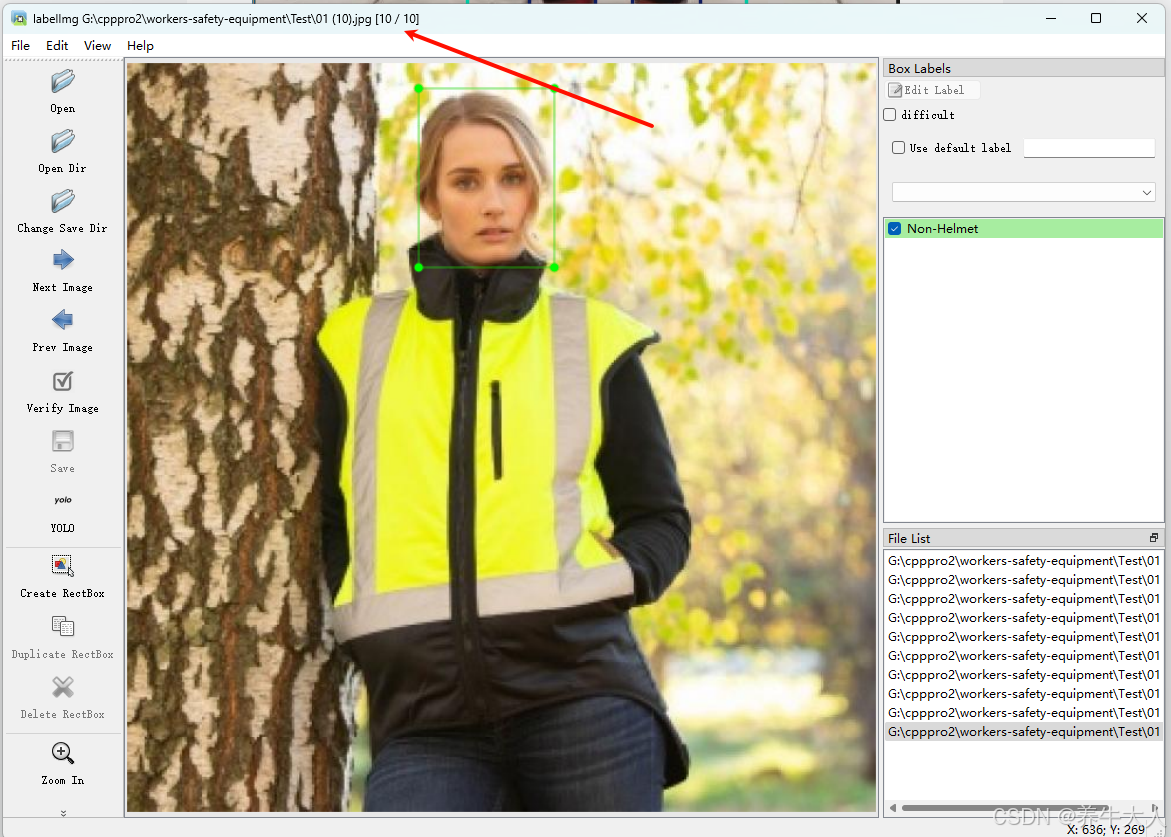The height and width of the screenshot is (837, 1171).
Task: Click the File List panel title
Action: [909, 538]
